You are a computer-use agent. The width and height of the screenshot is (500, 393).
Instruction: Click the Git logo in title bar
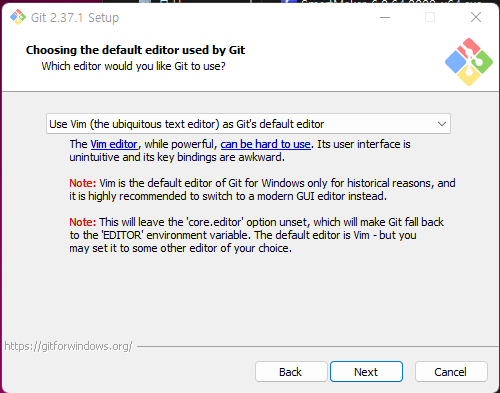(18, 17)
